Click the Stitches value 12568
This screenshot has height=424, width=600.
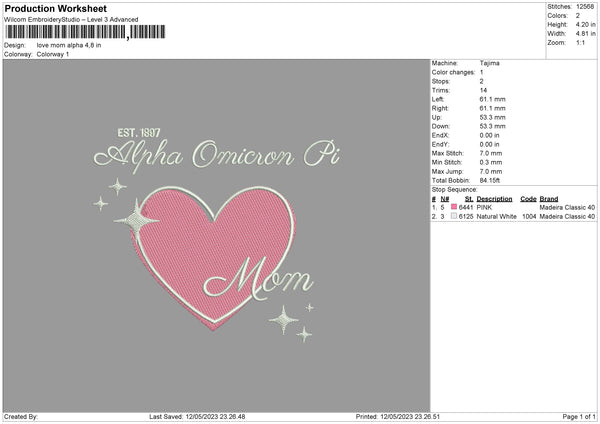click(x=585, y=7)
